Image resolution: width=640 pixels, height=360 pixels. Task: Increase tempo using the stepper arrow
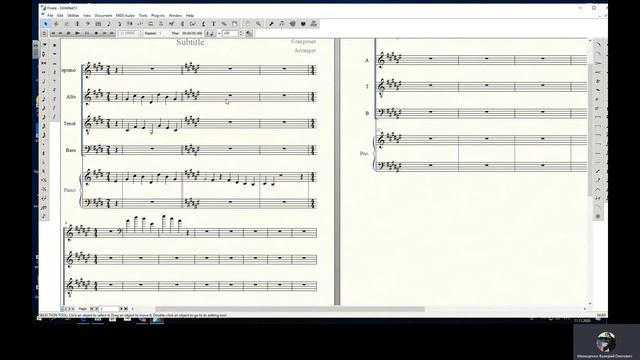(241, 31)
